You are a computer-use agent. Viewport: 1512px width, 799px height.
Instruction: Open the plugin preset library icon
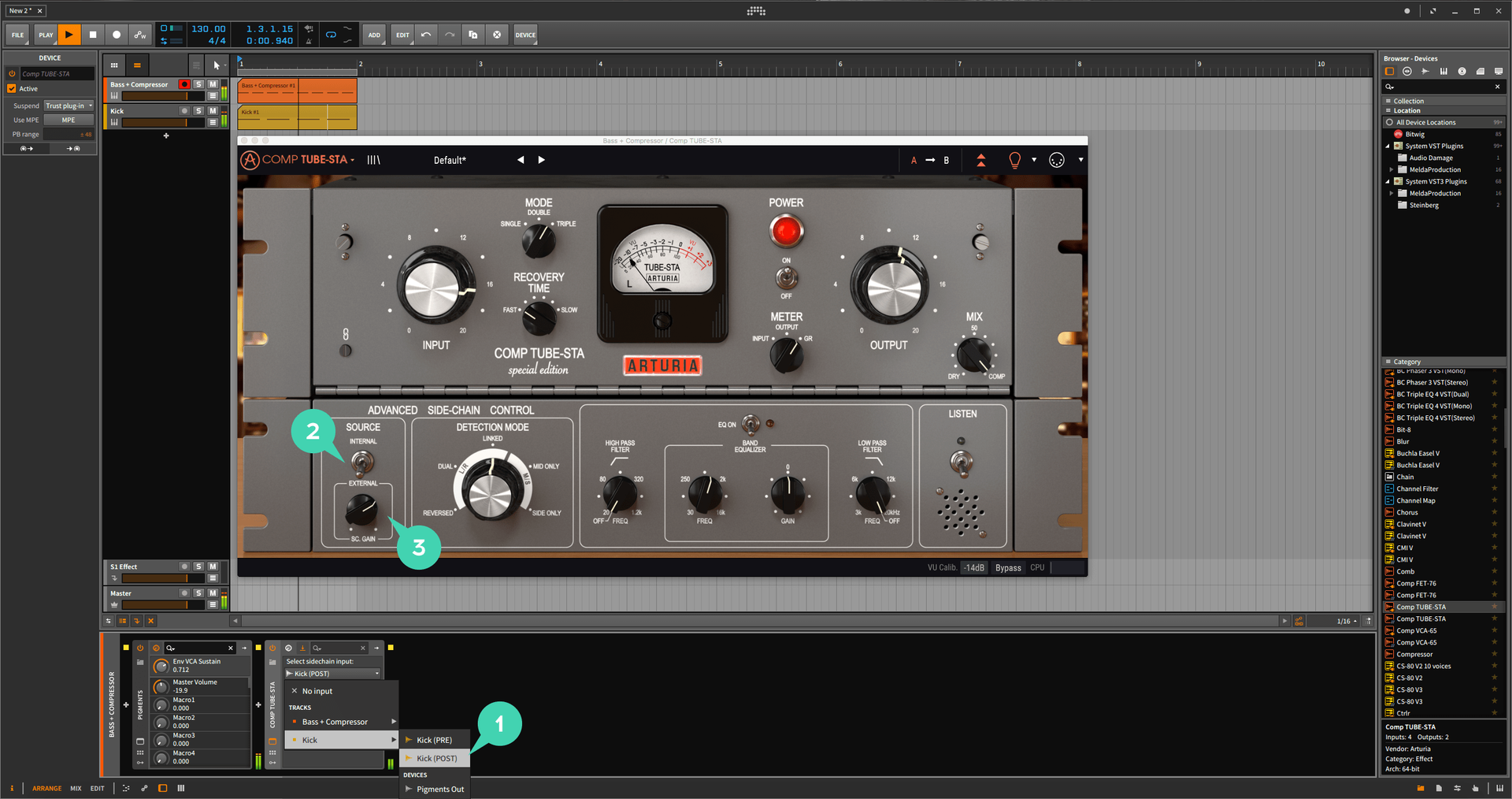coord(373,160)
